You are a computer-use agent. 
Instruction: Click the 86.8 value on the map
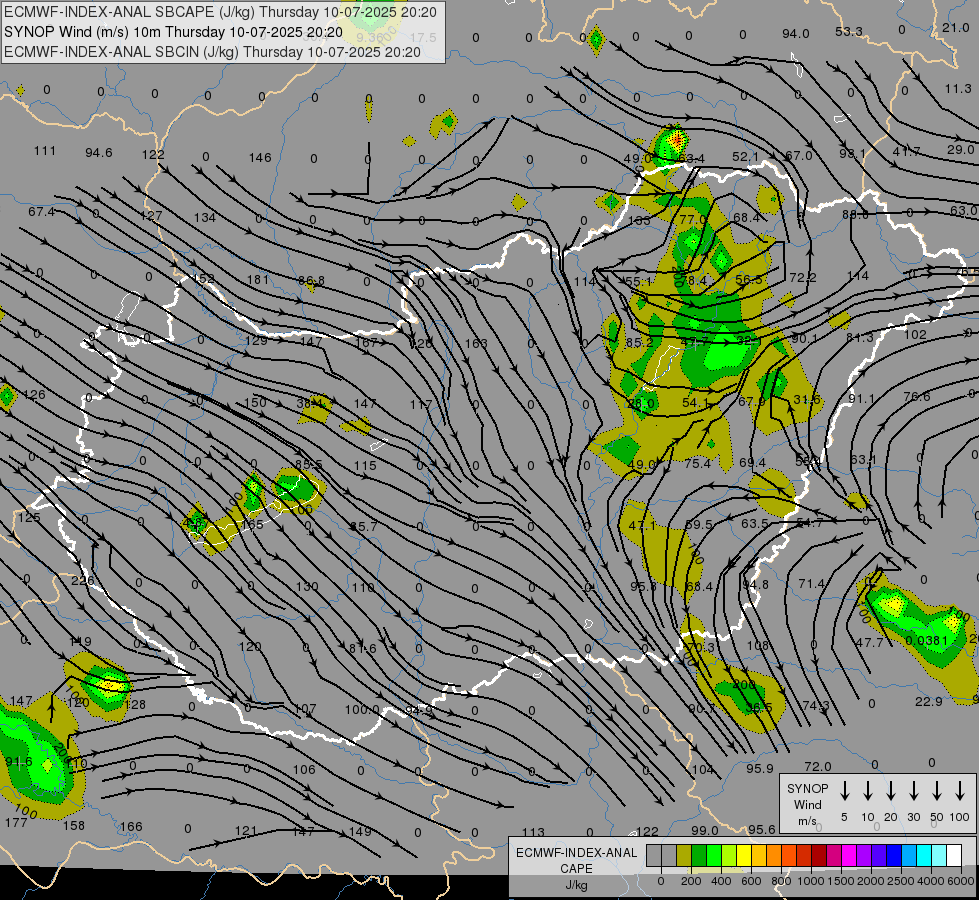pos(311,280)
